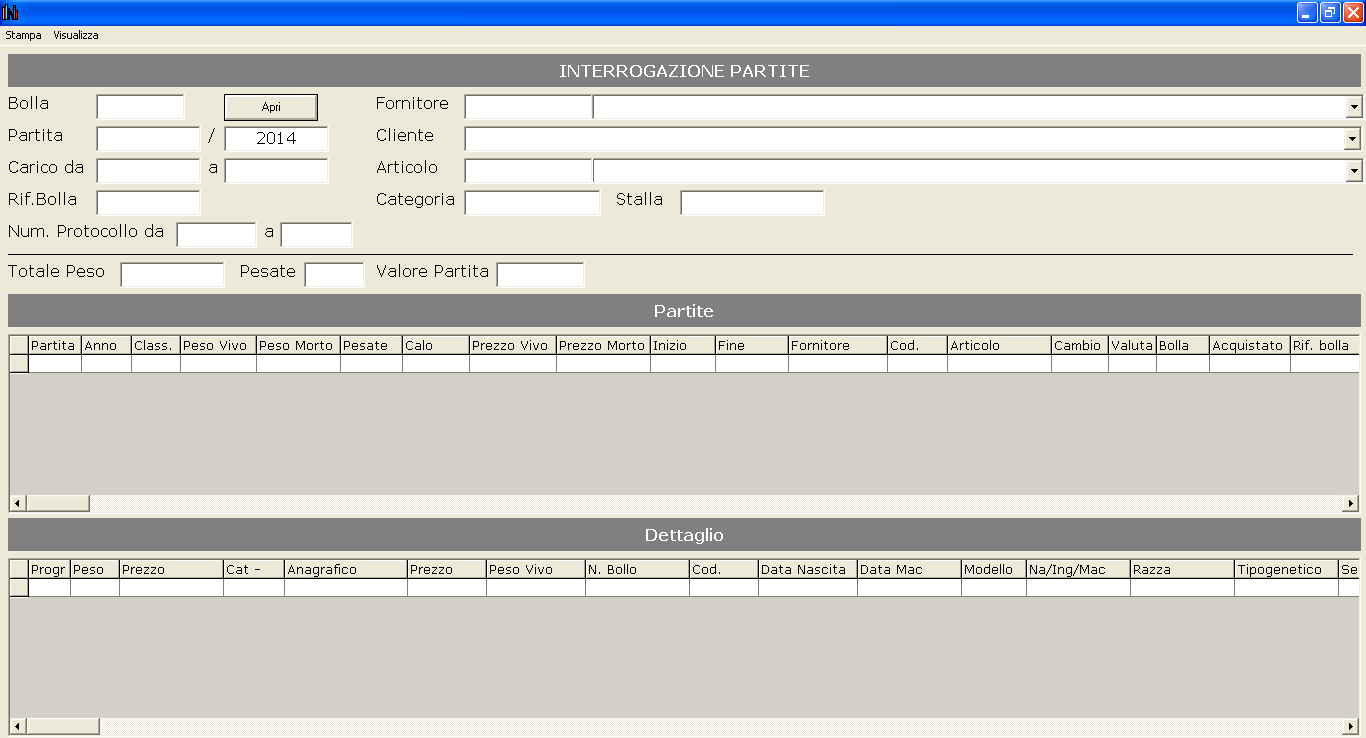Viewport: 1366px width, 738px height.
Task: Click the Articolo column header in Partite grid
Action: (x=999, y=345)
